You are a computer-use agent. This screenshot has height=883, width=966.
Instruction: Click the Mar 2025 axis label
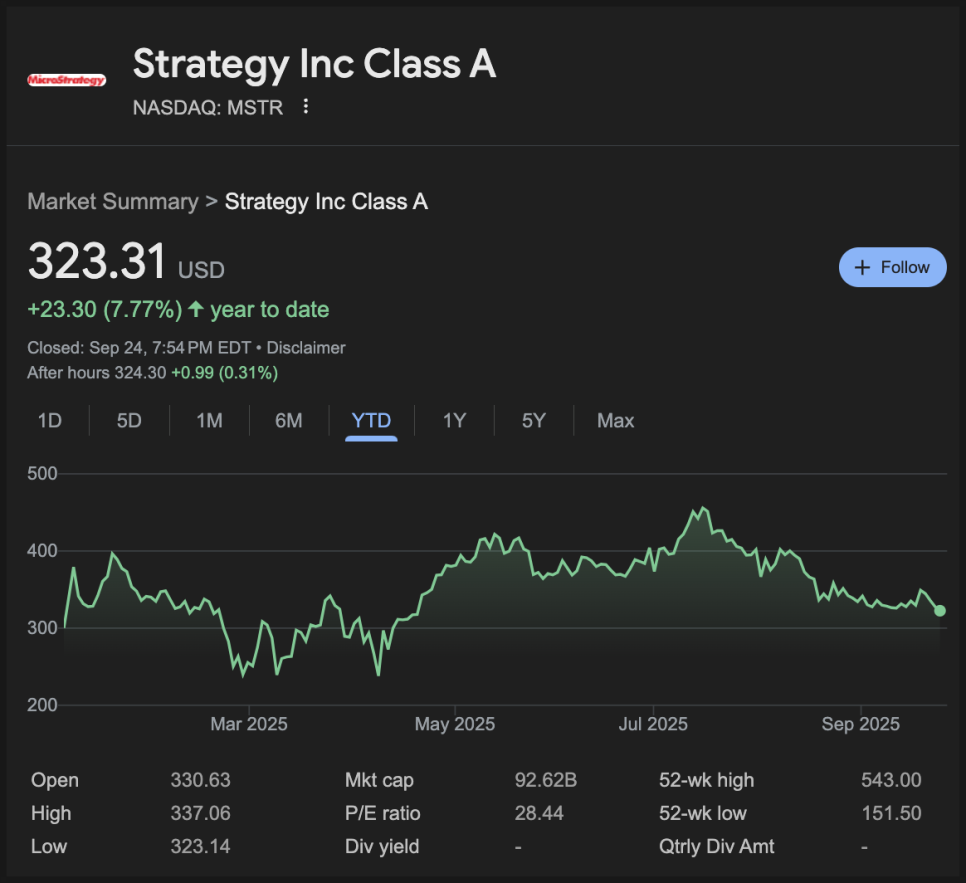pos(249,723)
